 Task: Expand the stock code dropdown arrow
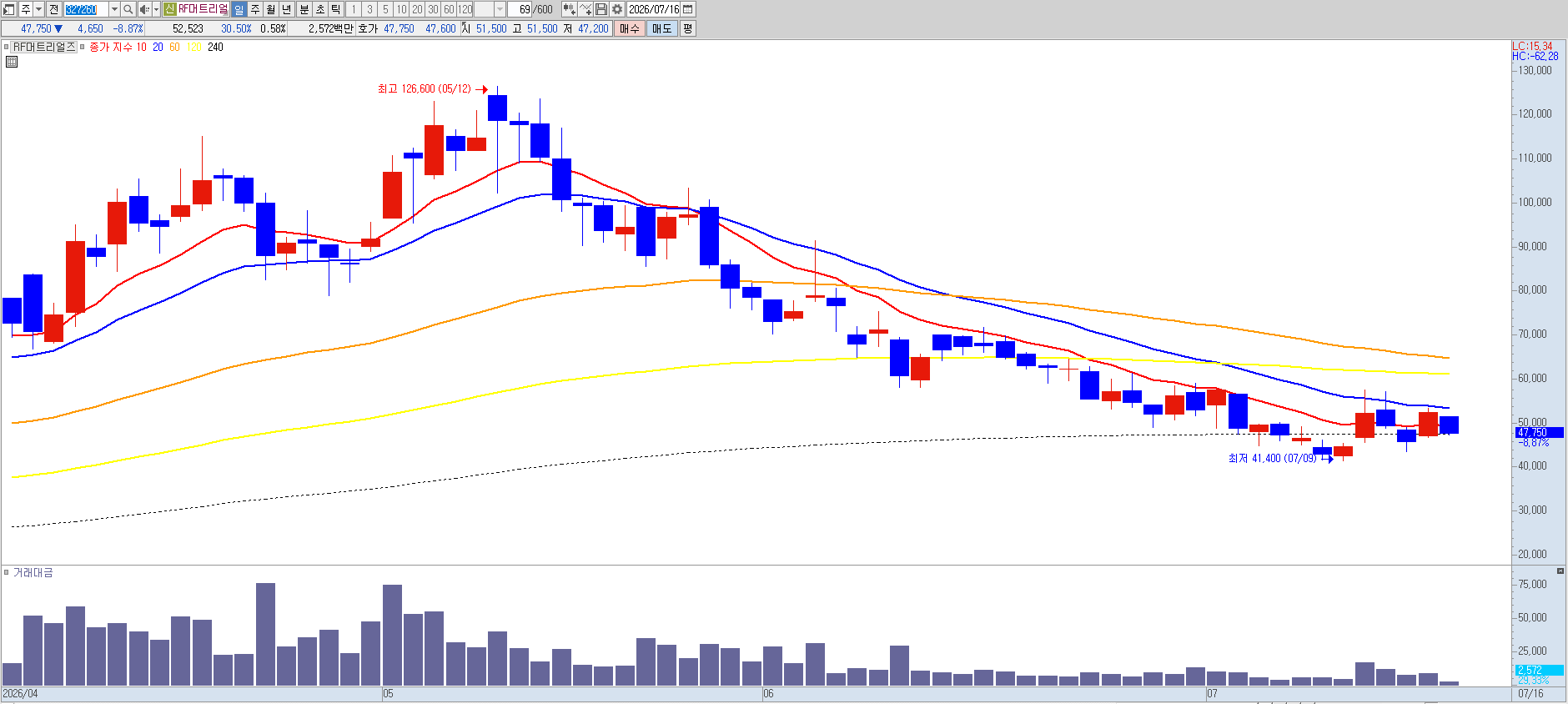(x=114, y=9)
